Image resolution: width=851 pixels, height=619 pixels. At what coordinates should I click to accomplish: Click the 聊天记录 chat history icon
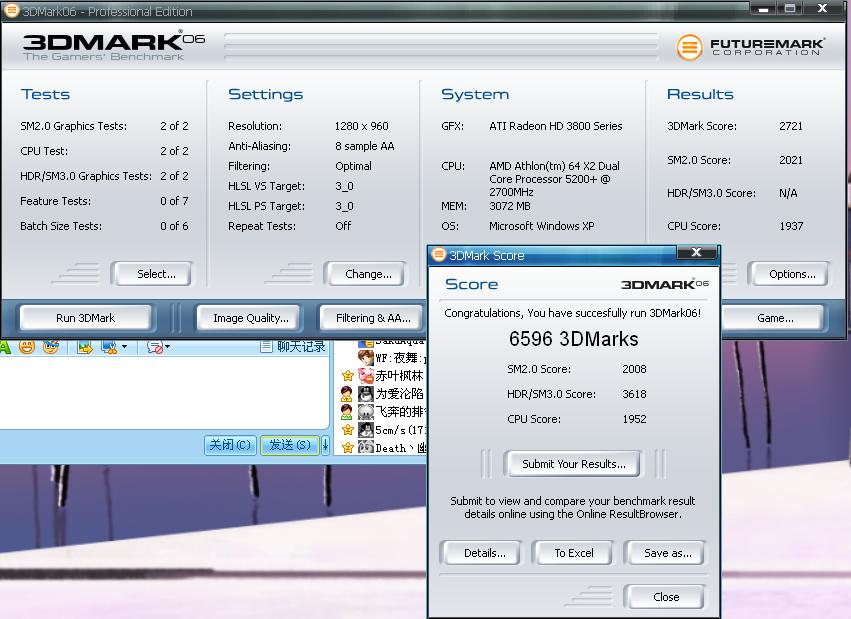click(266, 346)
